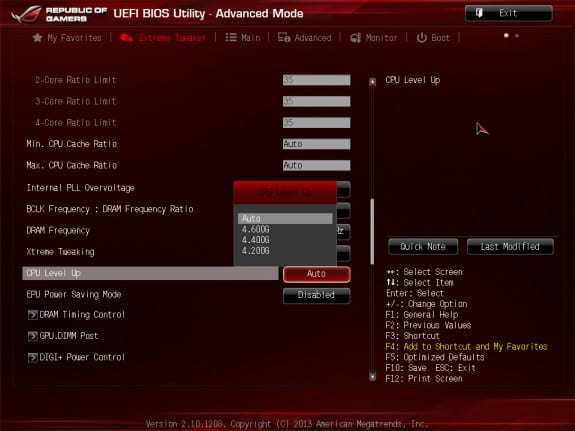
Task: Click the Exit button
Action: pyautogui.click(x=509, y=13)
